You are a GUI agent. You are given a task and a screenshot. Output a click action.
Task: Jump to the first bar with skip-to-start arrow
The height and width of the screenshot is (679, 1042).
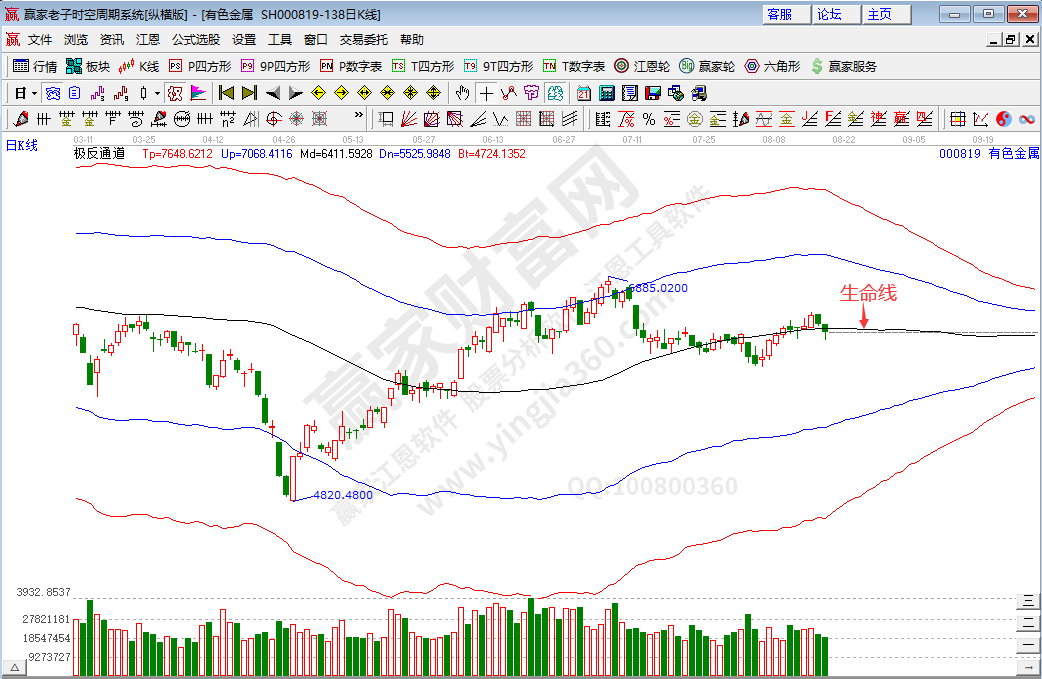(x=227, y=93)
